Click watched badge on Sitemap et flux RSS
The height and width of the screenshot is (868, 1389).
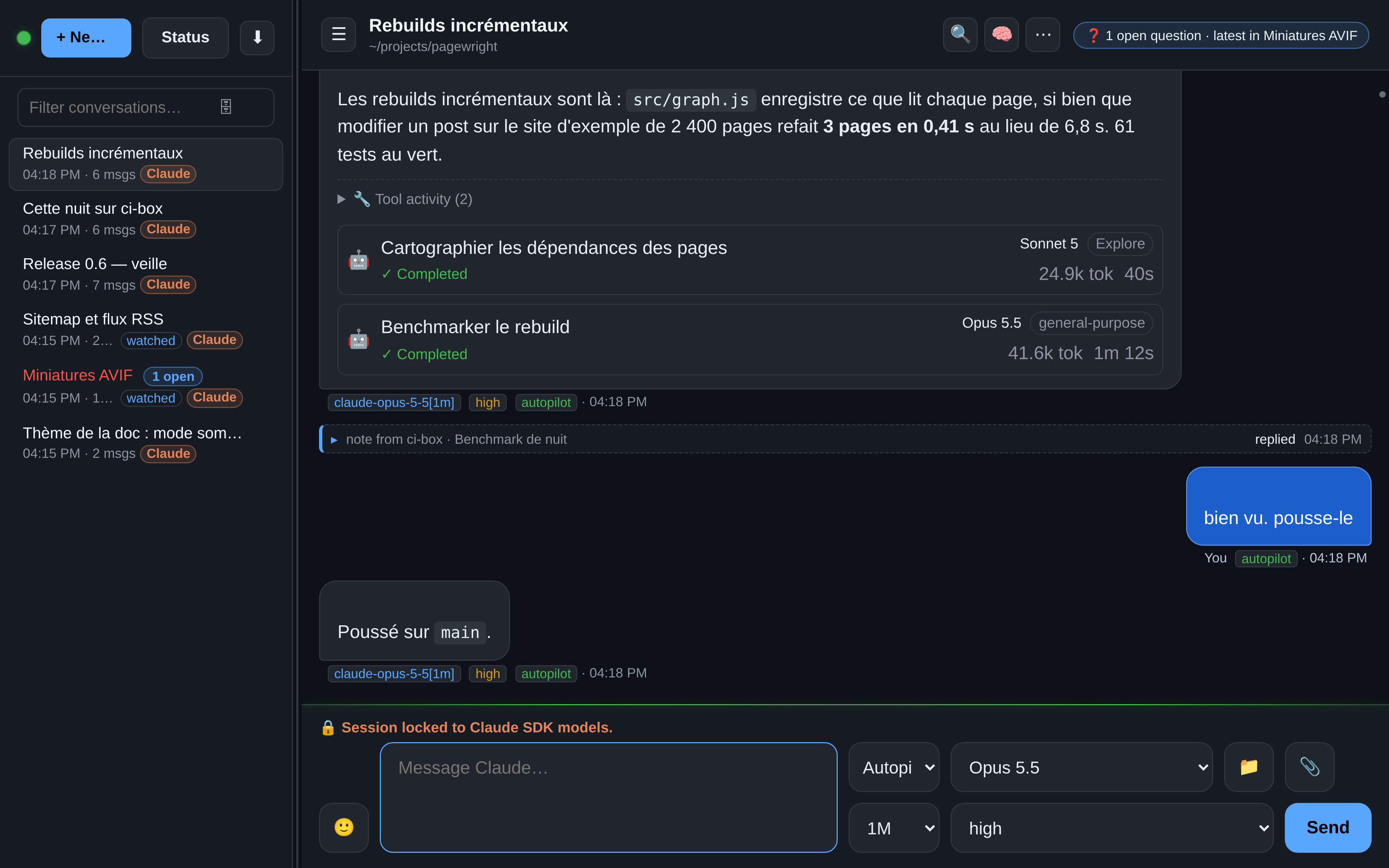point(151,340)
